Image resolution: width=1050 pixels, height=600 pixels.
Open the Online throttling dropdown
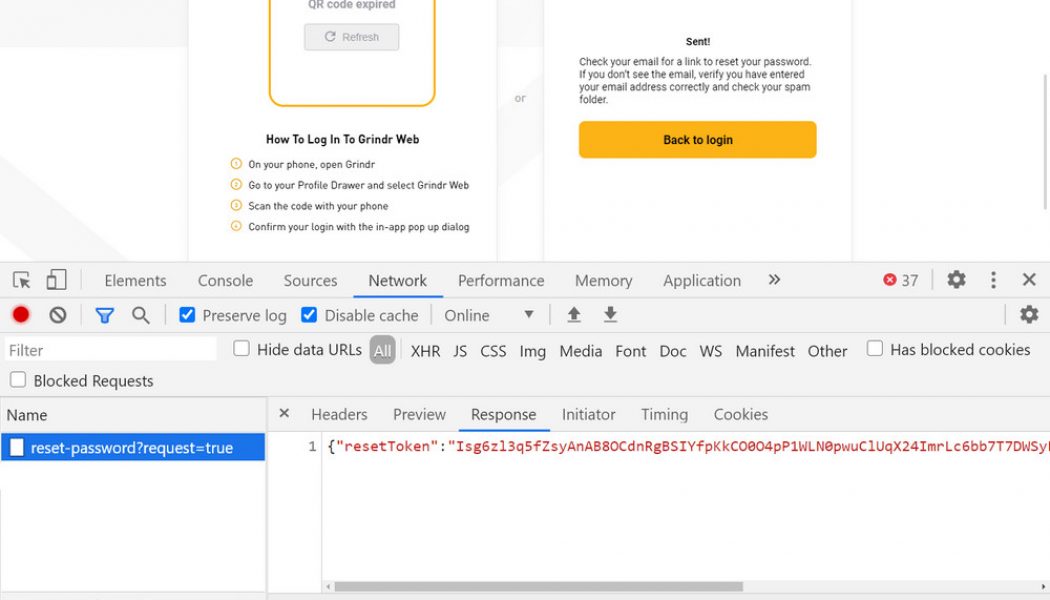point(489,315)
